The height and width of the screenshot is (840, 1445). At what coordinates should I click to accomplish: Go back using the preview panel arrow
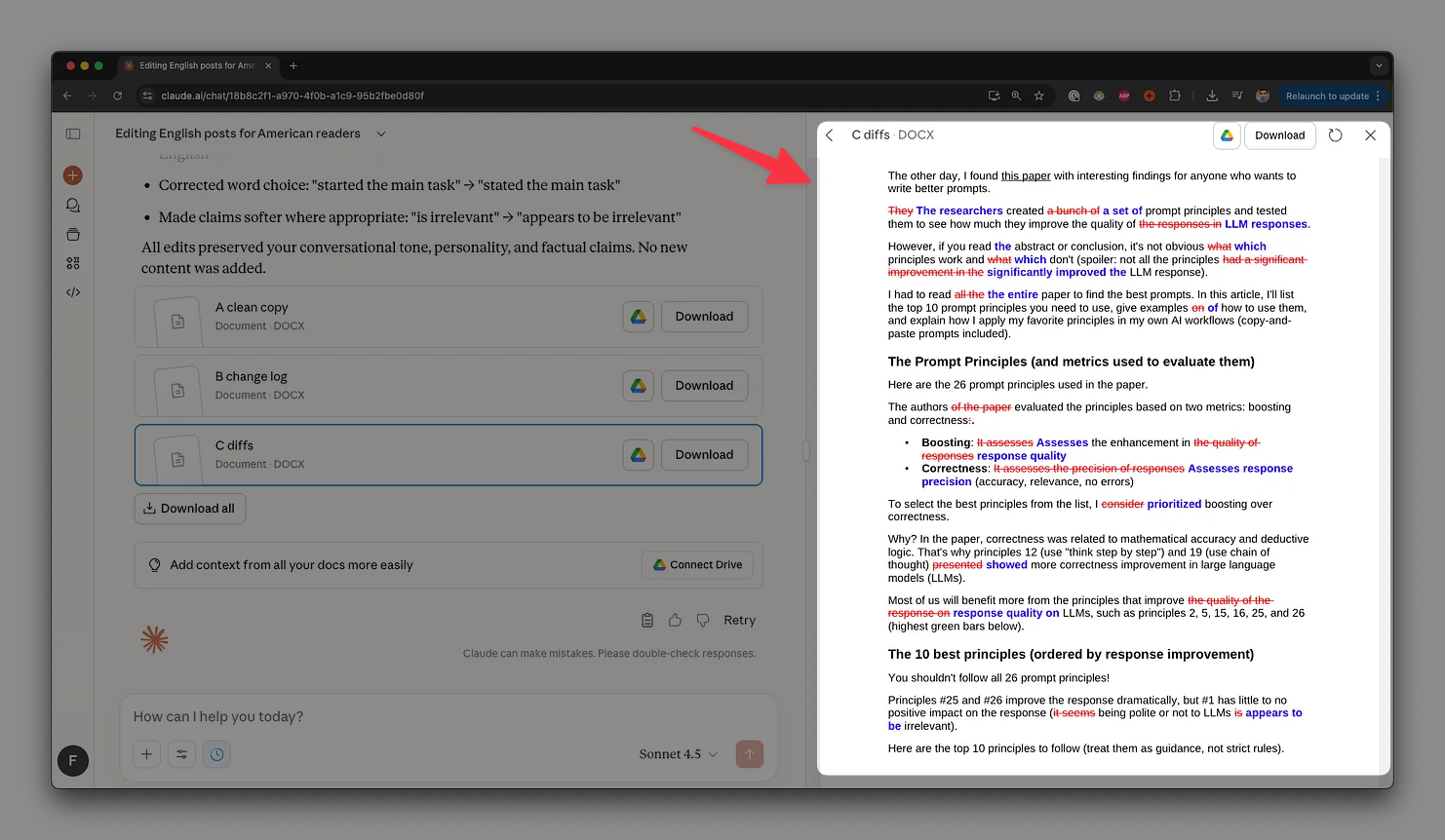pos(830,135)
